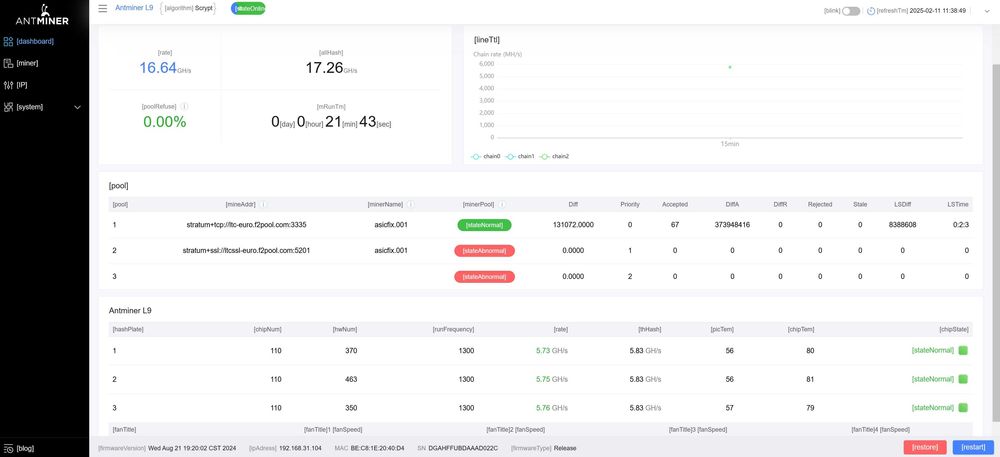Click the Accepted column header in pool table
Image resolution: width=1000 pixels, height=457 pixels.
tap(675, 205)
